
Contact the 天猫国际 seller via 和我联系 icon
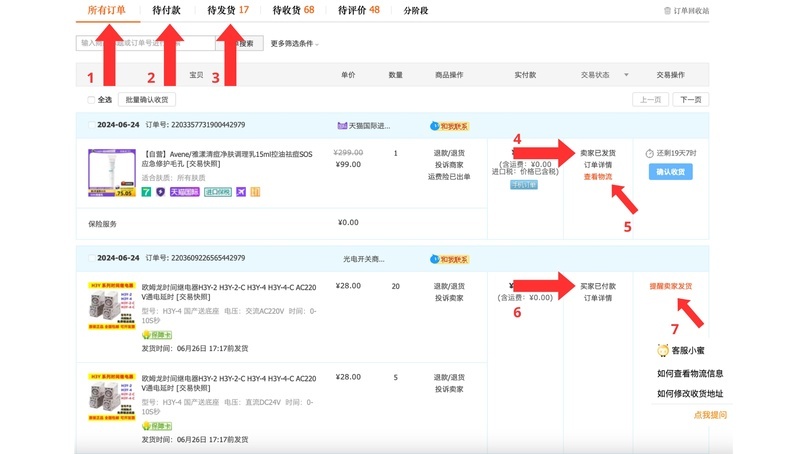click(x=449, y=126)
